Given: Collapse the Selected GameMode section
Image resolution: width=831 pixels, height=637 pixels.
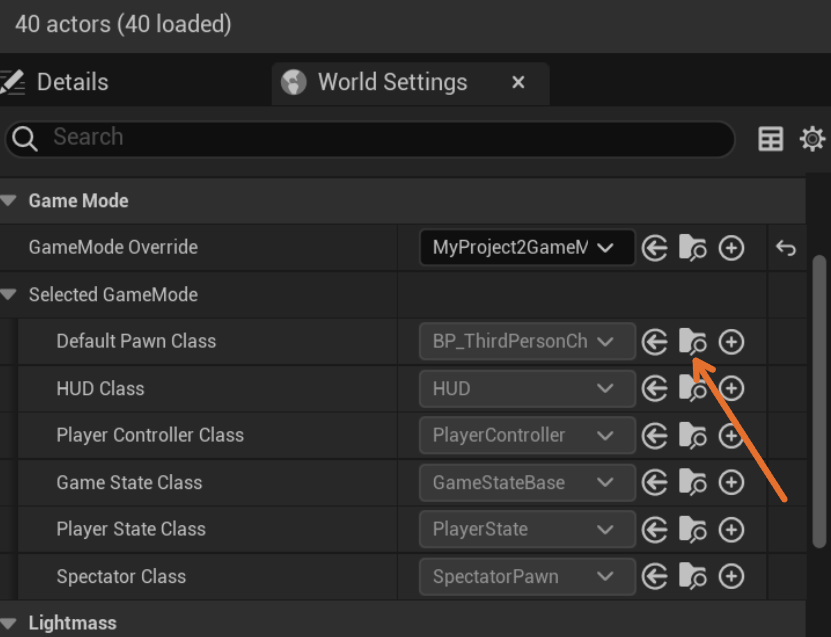Looking at the screenshot, I should [9, 295].
